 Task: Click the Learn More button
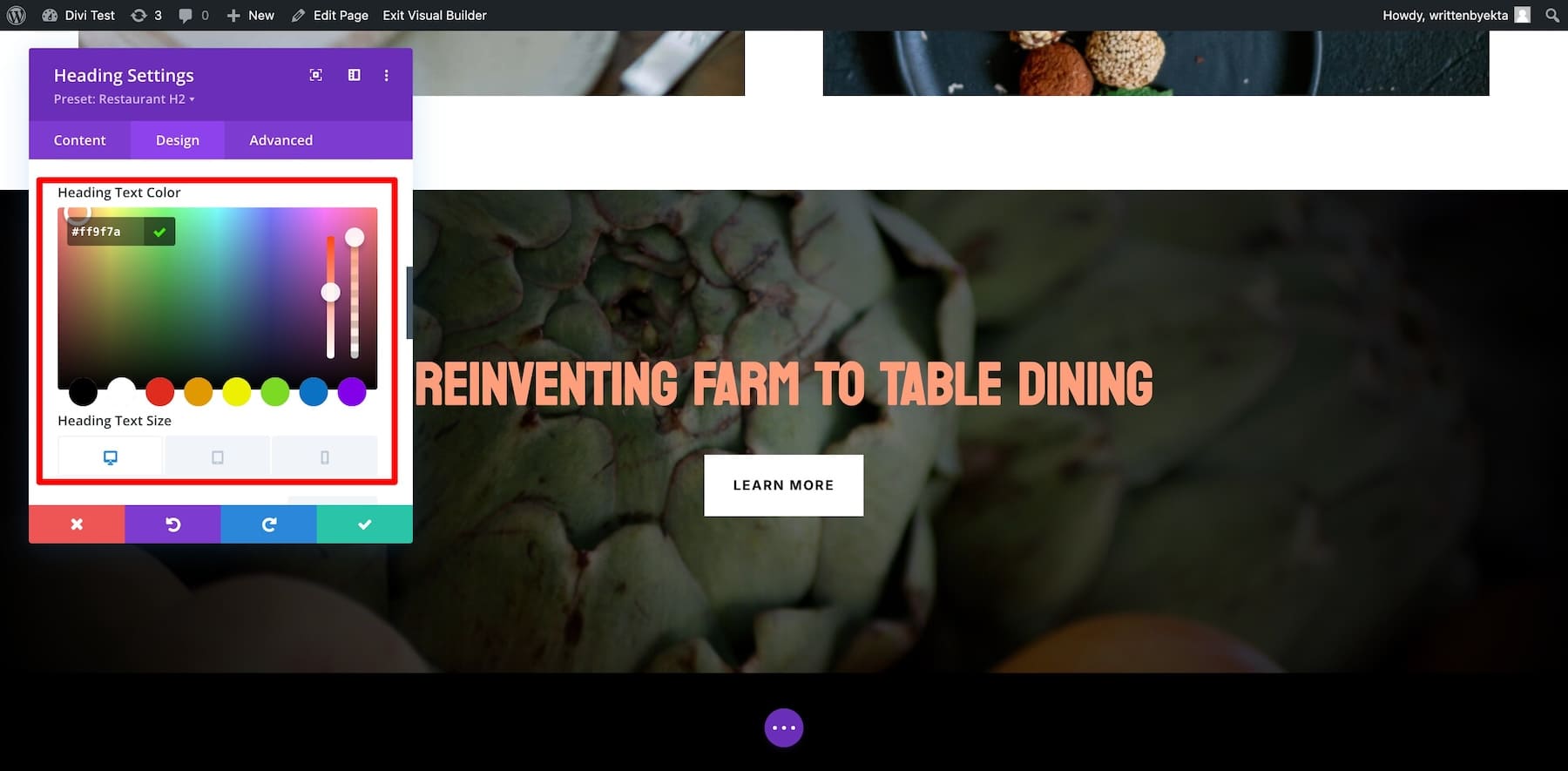(783, 485)
